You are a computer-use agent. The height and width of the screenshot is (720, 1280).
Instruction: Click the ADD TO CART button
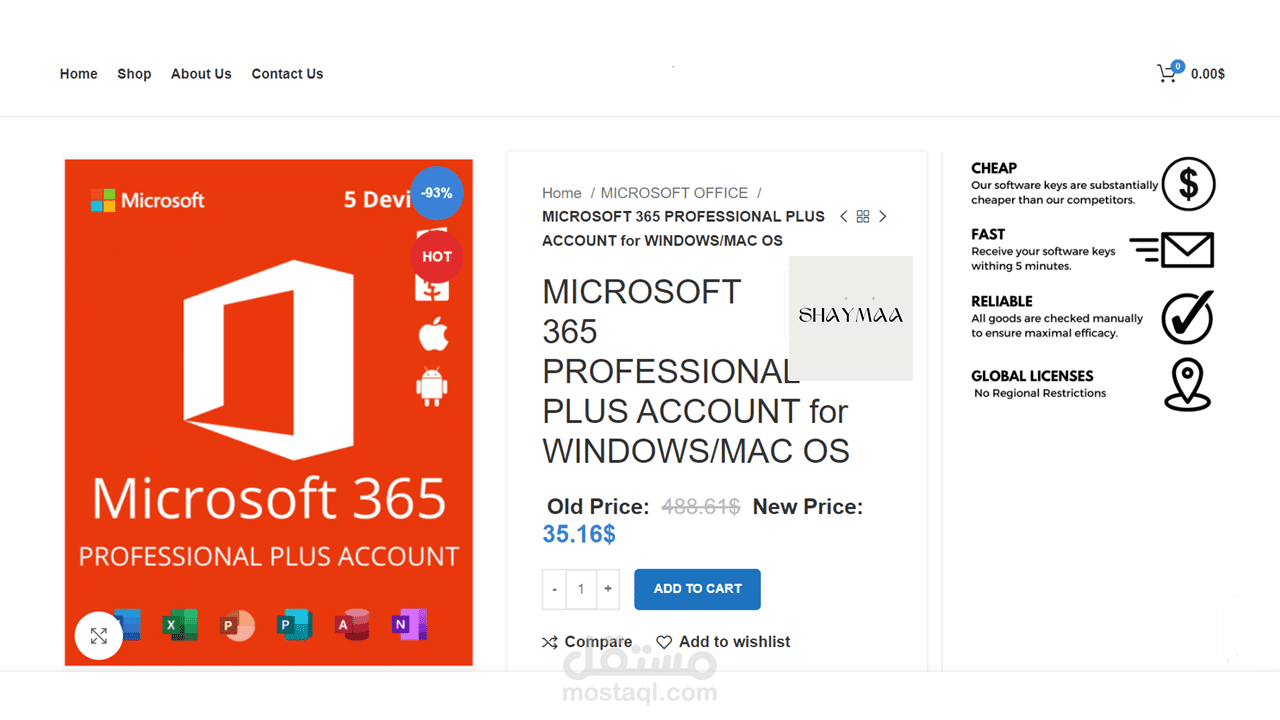[x=697, y=589]
